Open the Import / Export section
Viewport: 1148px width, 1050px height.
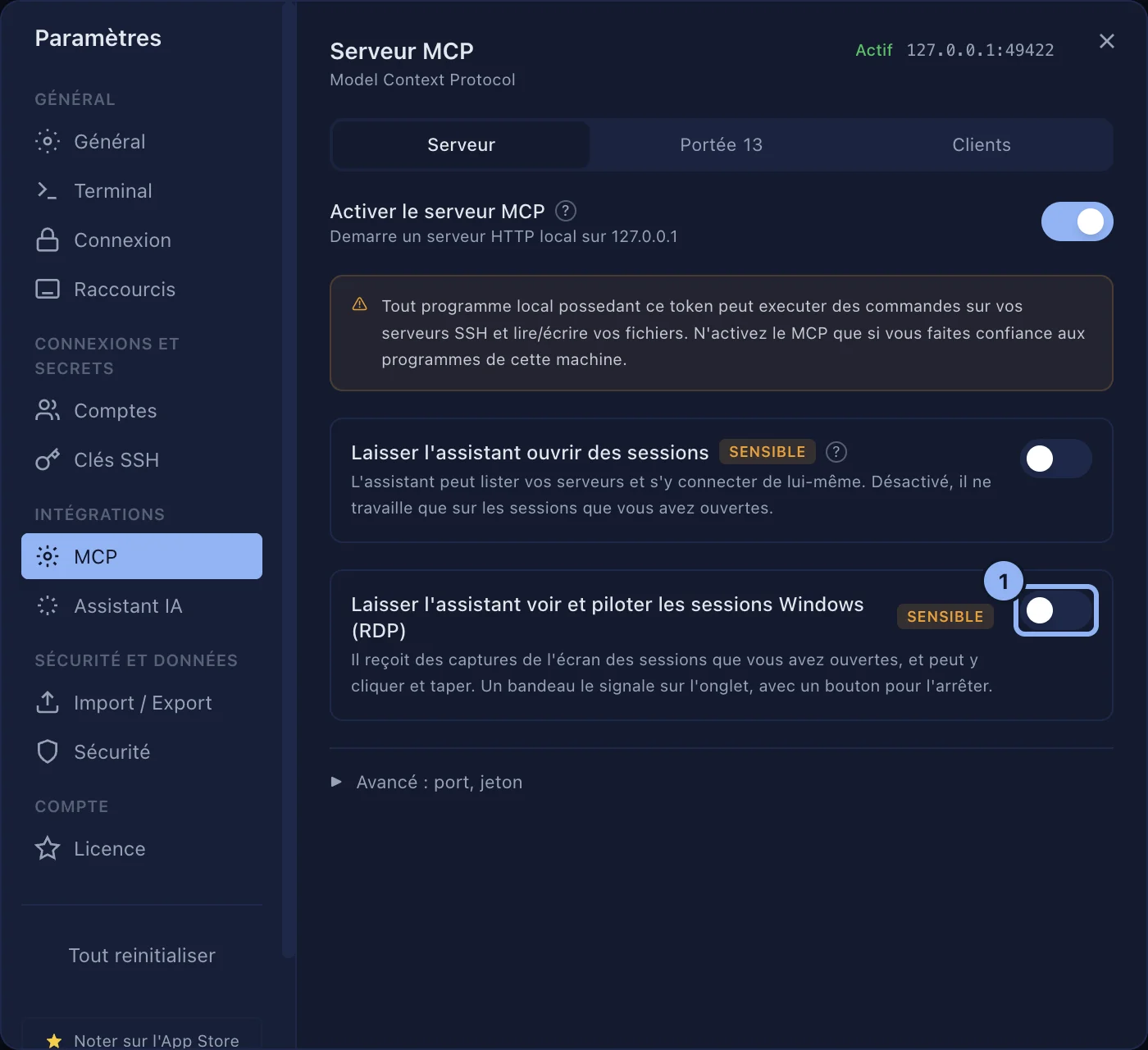pyautogui.click(x=142, y=702)
